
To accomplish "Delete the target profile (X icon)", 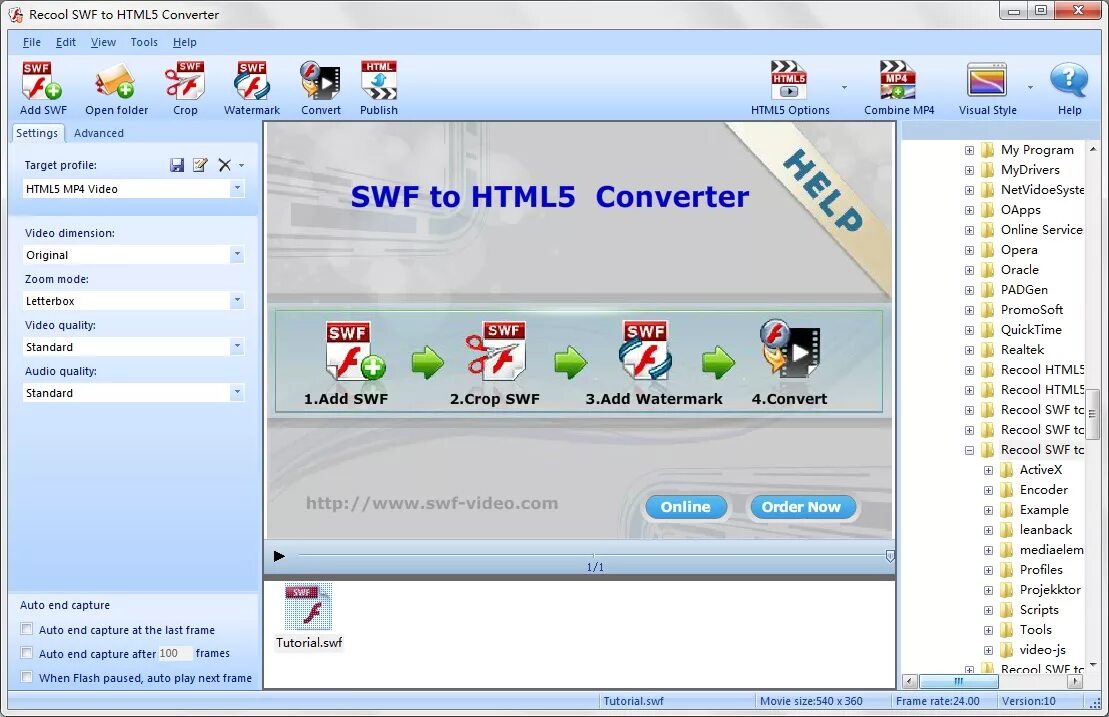I will (x=224, y=165).
